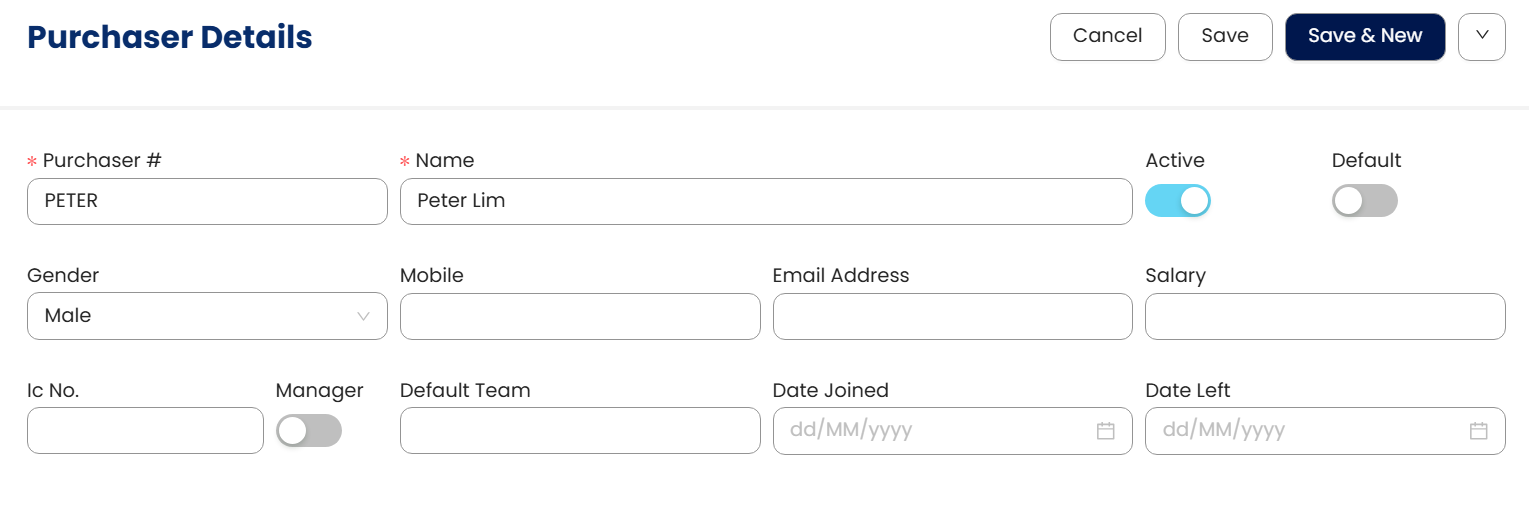The width and height of the screenshot is (1529, 517).
Task: Toggle the Active switch off
Action: (1177, 201)
